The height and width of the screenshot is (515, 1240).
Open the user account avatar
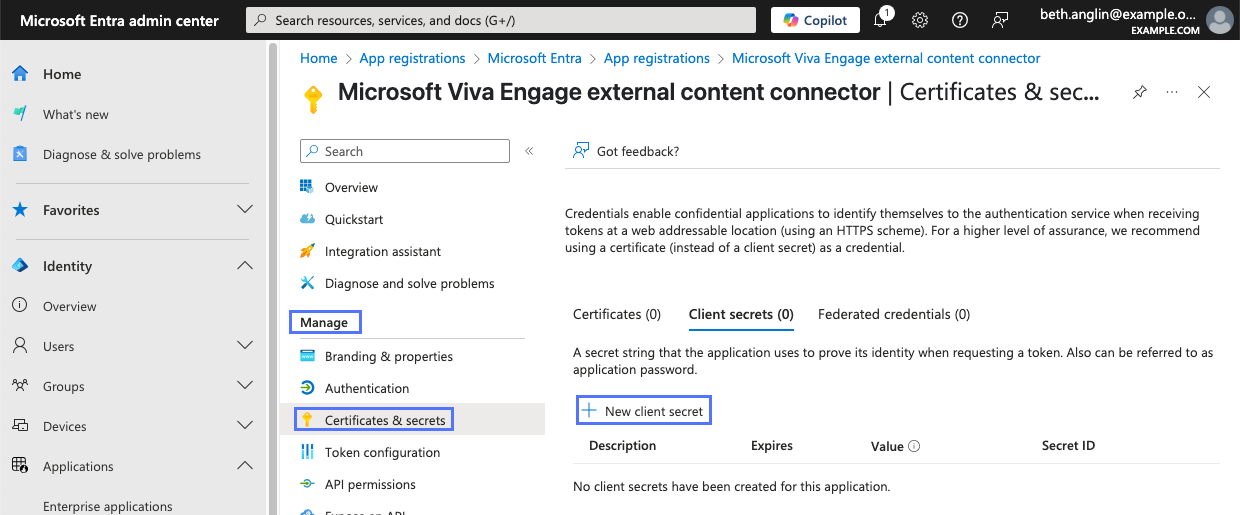(1219, 20)
